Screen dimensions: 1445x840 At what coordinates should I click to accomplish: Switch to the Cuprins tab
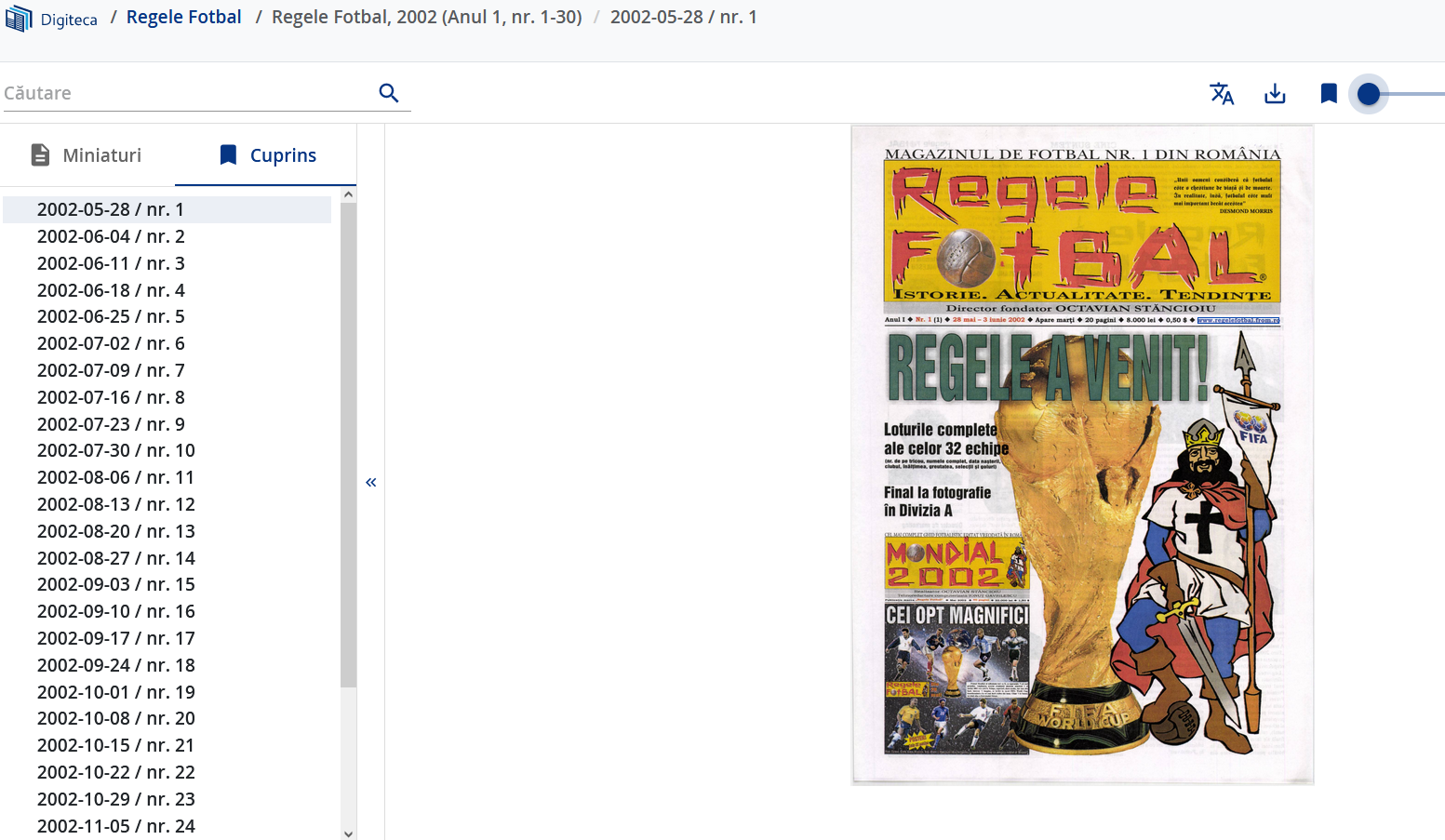point(268,155)
